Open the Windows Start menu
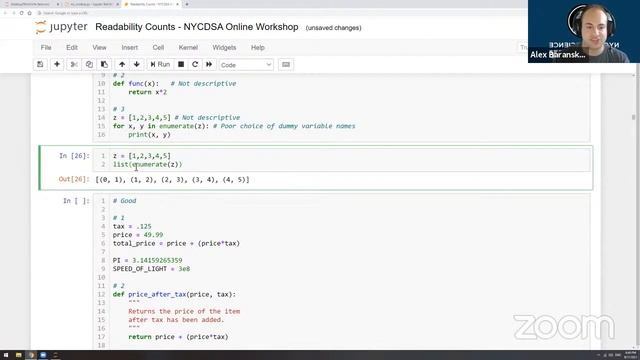This screenshot has width=640, height=360. pos(6,355)
